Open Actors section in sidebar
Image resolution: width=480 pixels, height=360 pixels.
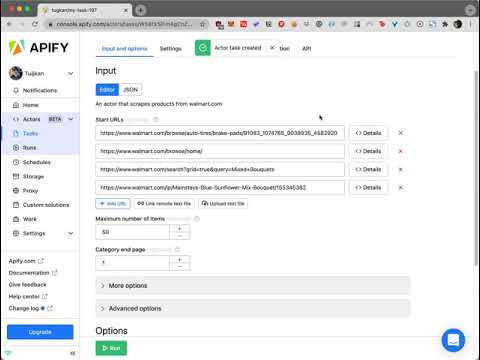pyautogui.click(x=32, y=119)
